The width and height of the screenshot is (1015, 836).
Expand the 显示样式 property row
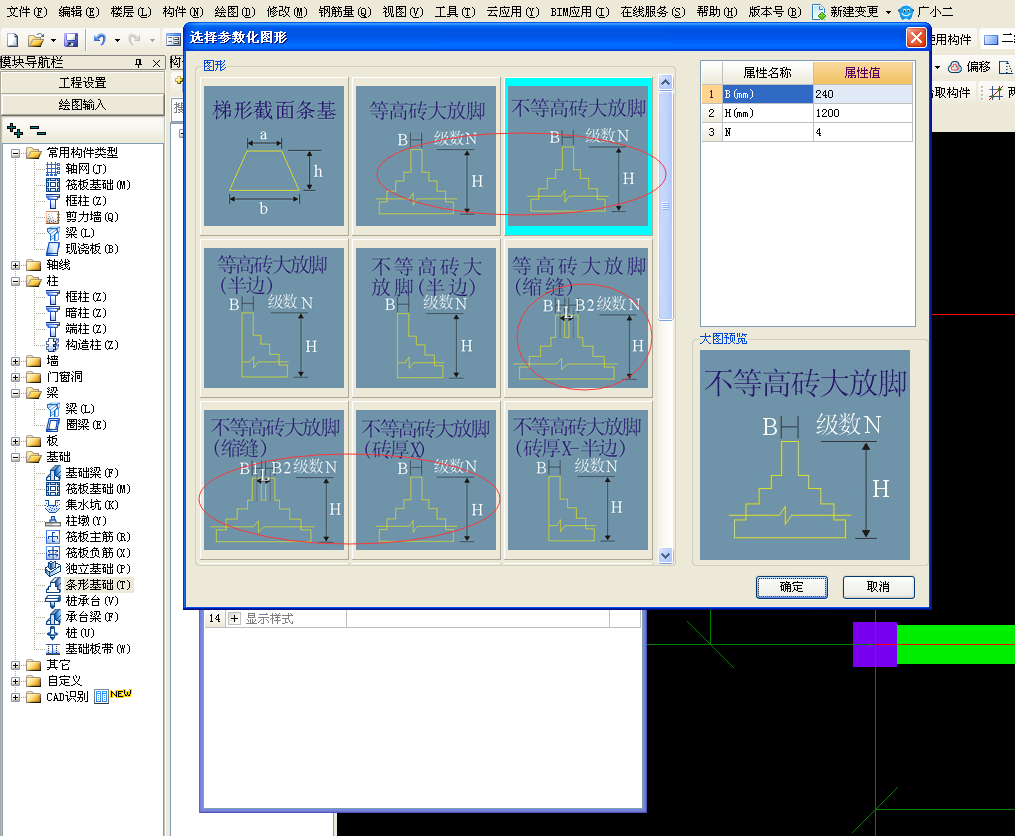tap(234, 618)
